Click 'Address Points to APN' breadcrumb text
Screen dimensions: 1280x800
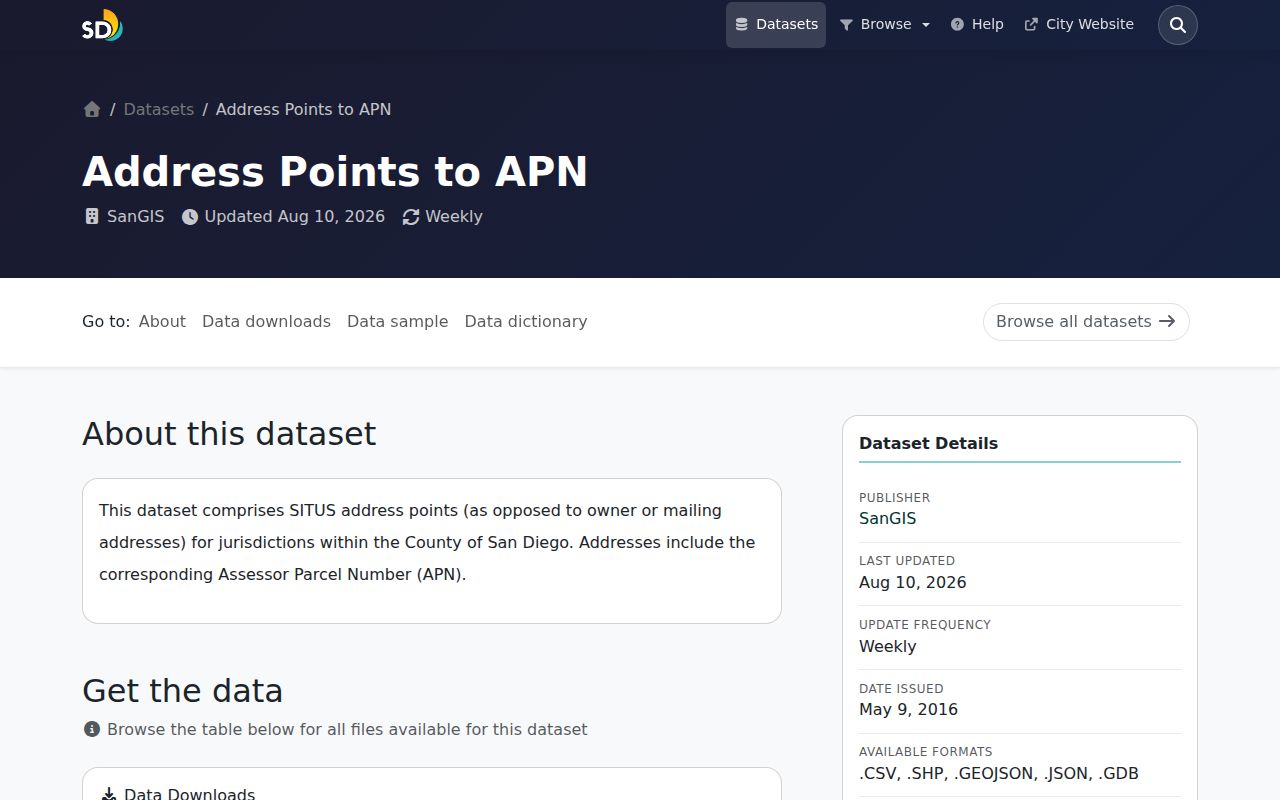point(303,109)
